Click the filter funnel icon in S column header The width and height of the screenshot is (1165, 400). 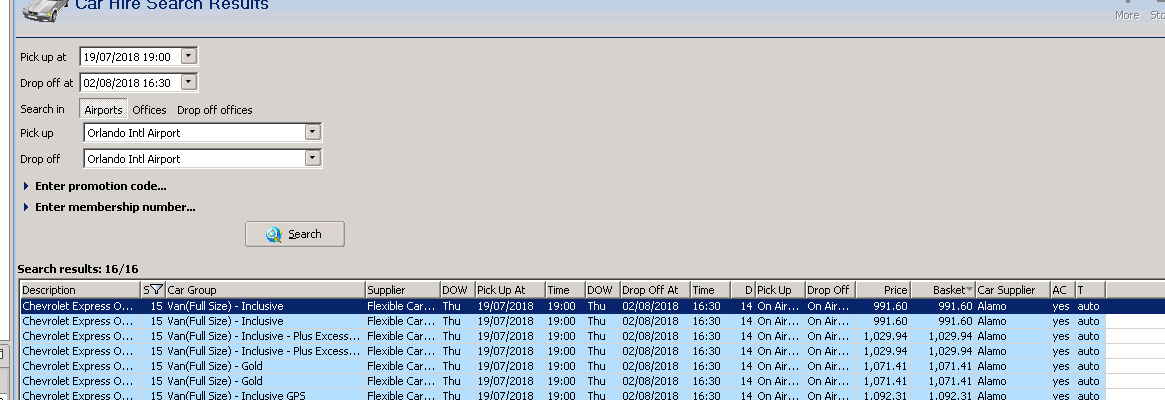point(157,290)
